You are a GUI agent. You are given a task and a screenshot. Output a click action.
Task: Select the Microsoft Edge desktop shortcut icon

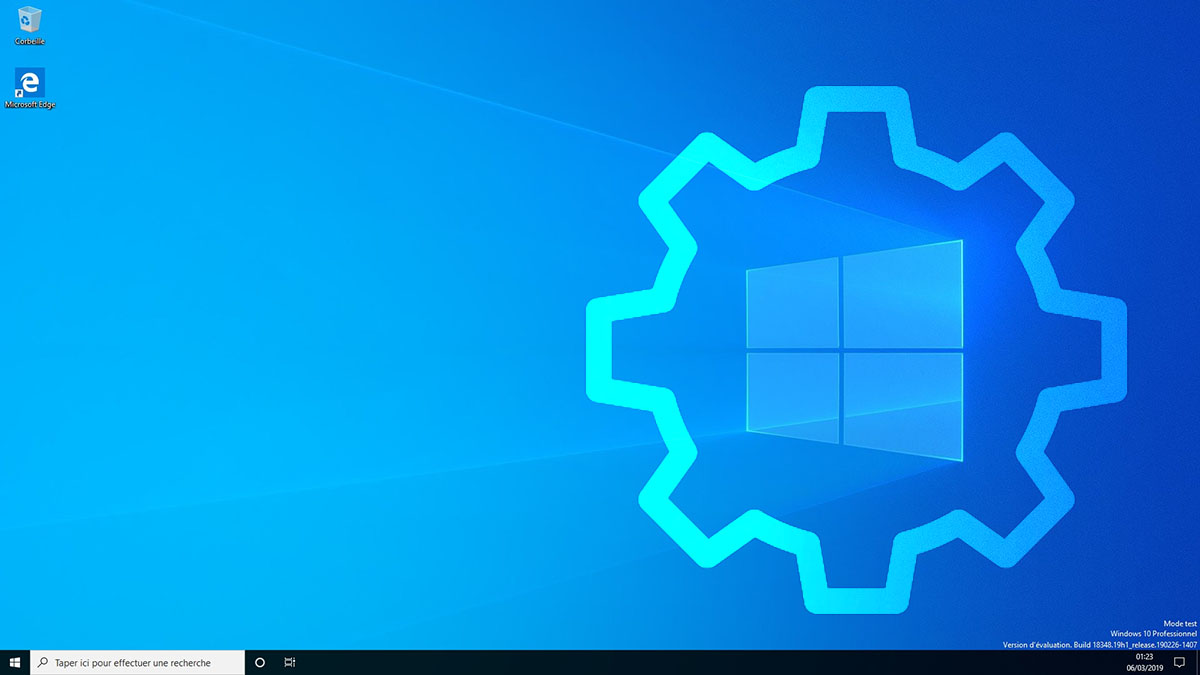point(30,82)
